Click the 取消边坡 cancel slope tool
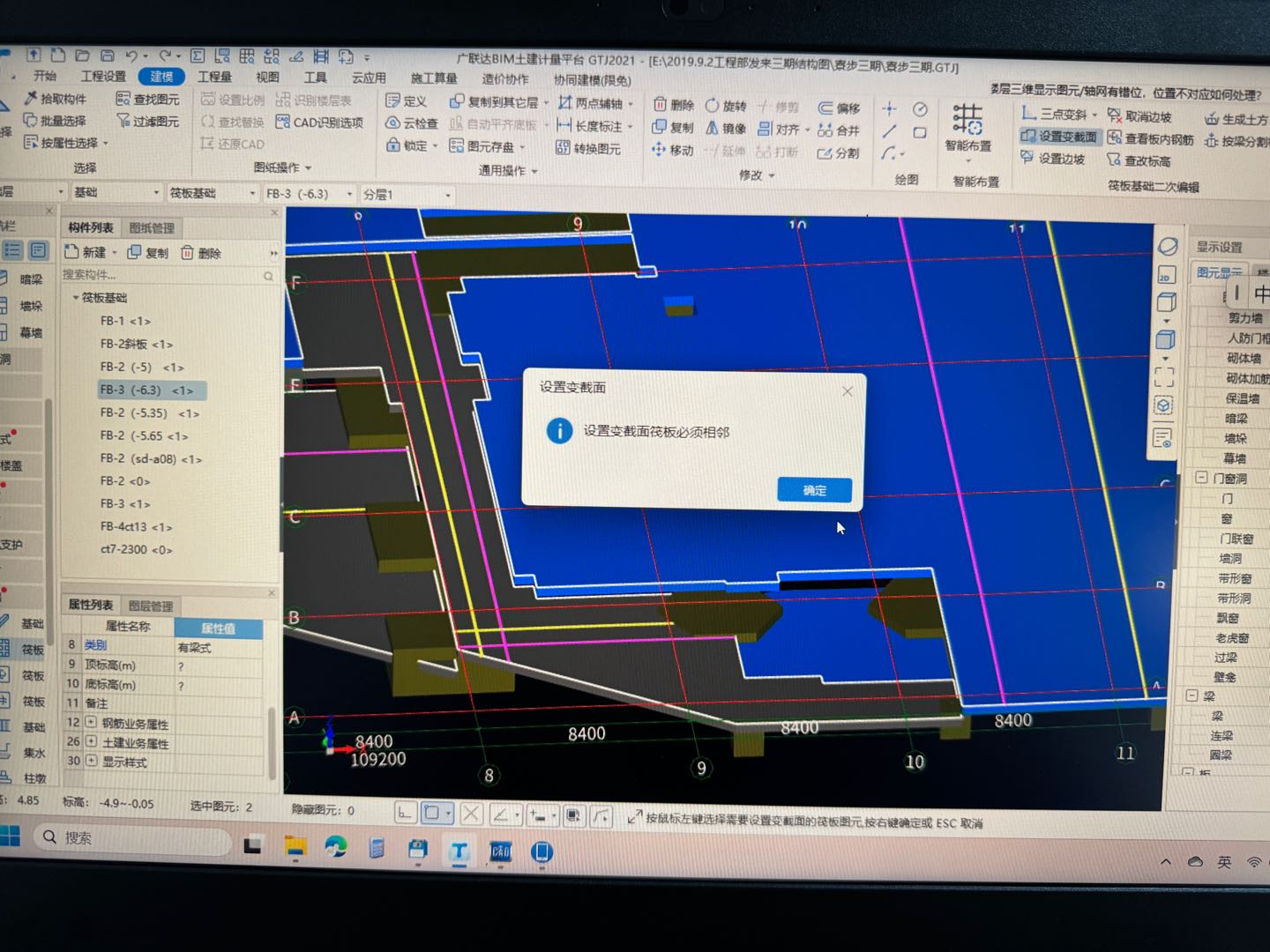This screenshot has width=1270, height=952. 1139,116
